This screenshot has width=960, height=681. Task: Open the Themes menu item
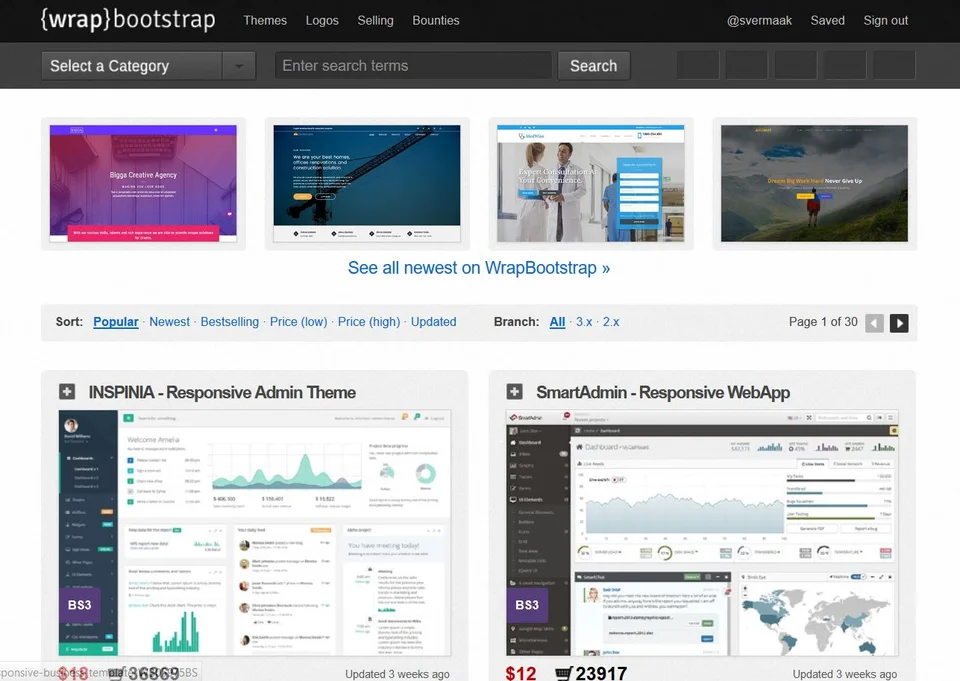point(265,20)
